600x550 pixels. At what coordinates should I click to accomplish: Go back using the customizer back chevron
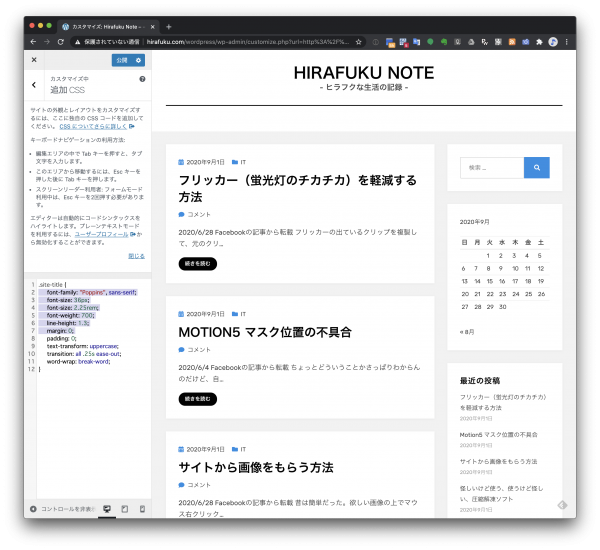point(33,85)
